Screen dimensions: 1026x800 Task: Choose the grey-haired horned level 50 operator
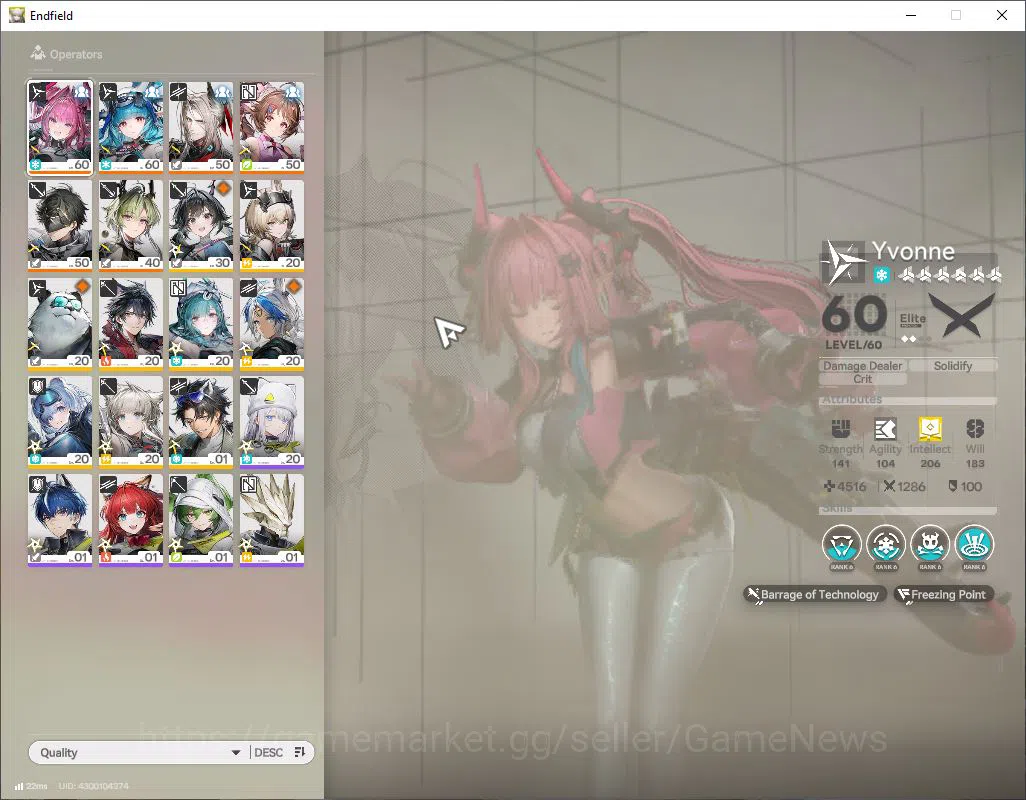[x=201, y=128]
